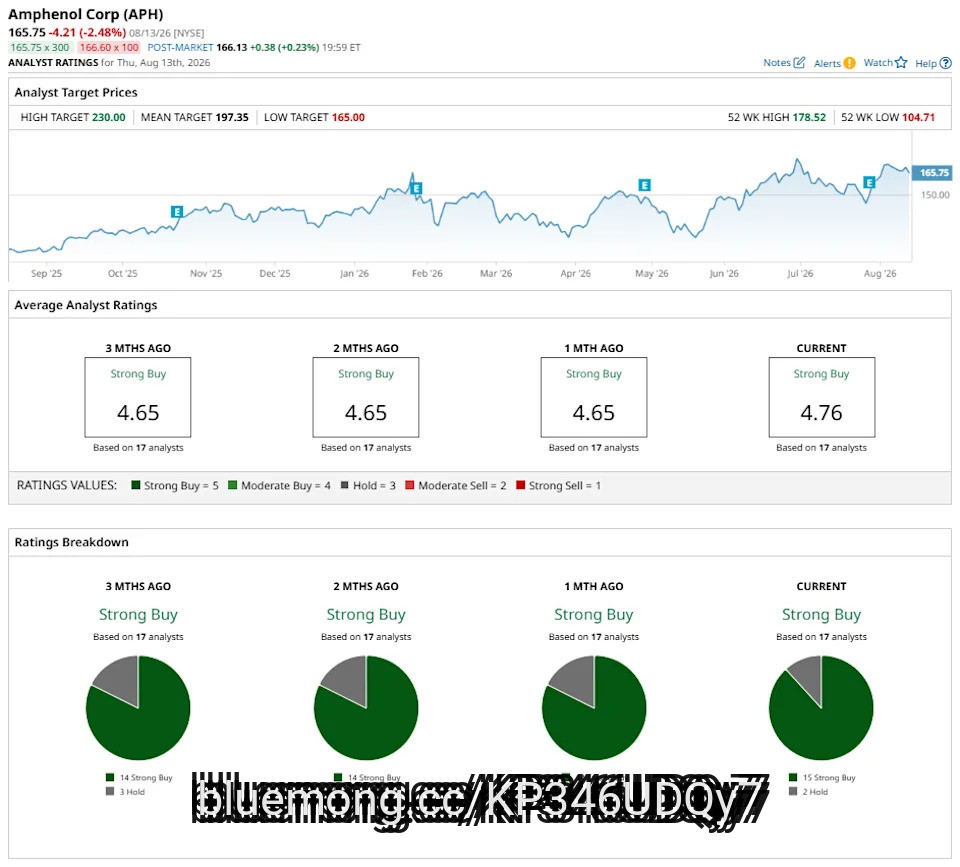Click the POST-MARKET label
Viewport: 960px width, 867px height.
click(180, 47)
